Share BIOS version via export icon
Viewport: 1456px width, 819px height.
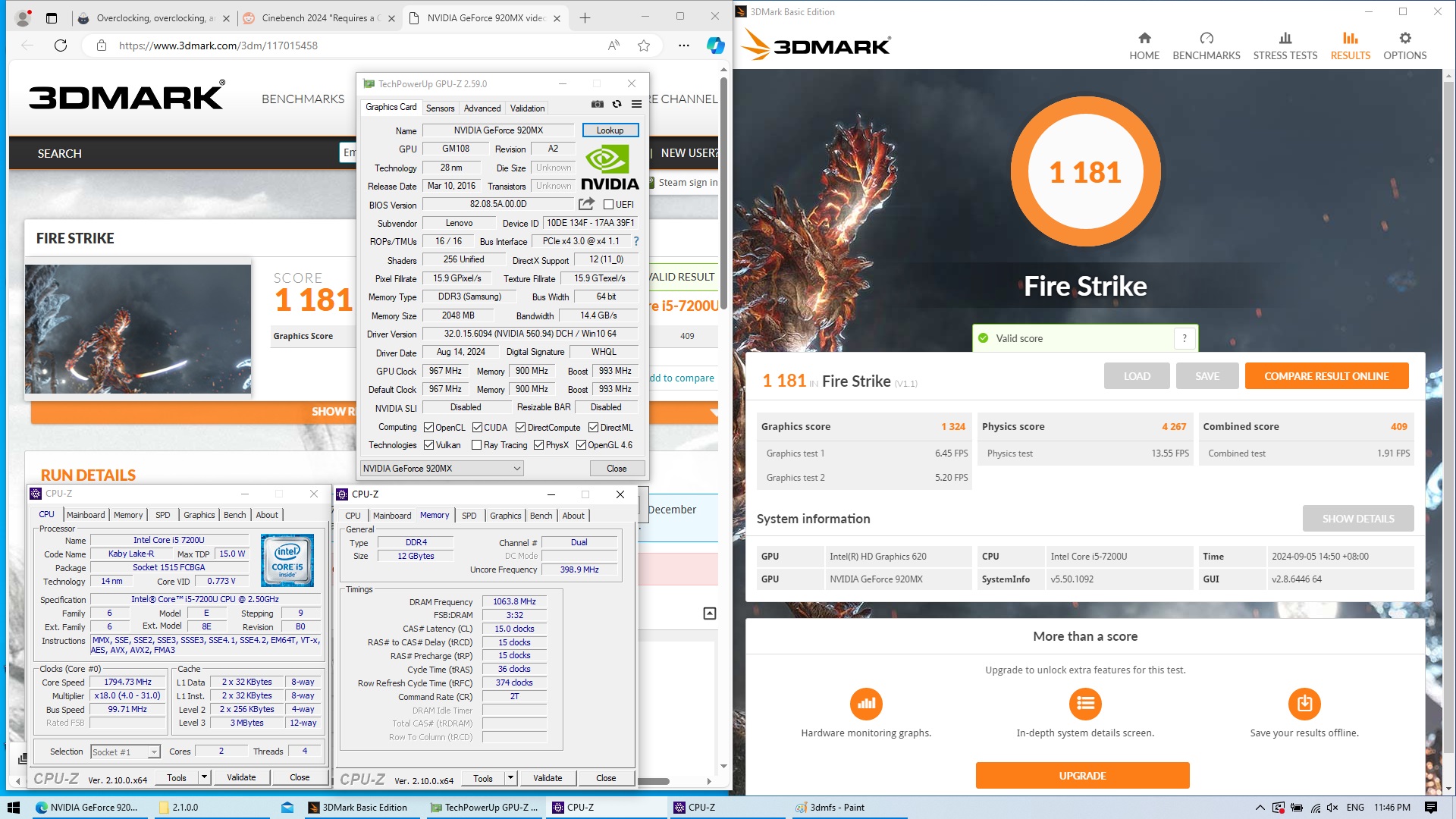pos(586,204)
